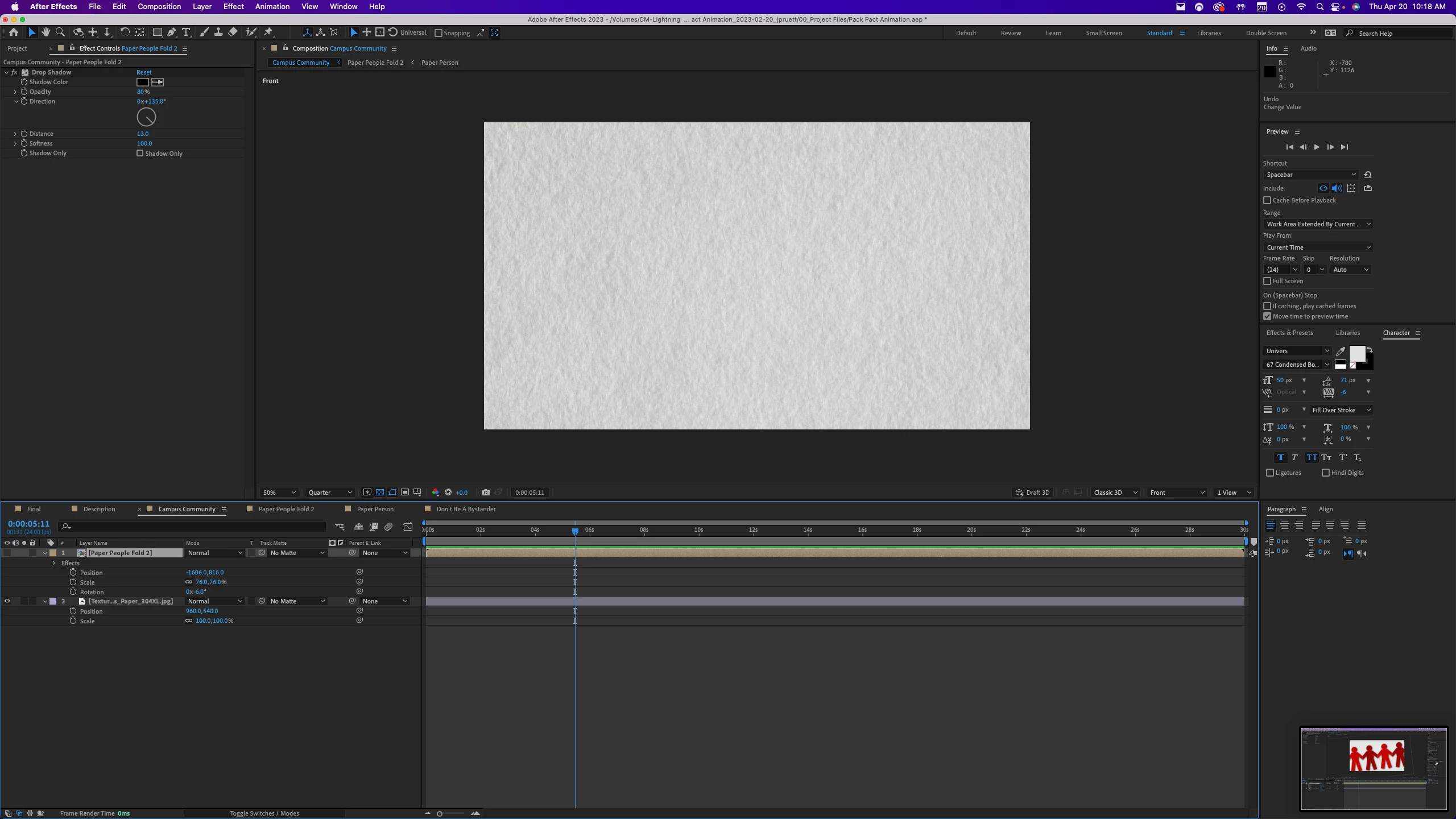
Task: Click Toggle Switches / Modes button
Action: pos(264,813)
